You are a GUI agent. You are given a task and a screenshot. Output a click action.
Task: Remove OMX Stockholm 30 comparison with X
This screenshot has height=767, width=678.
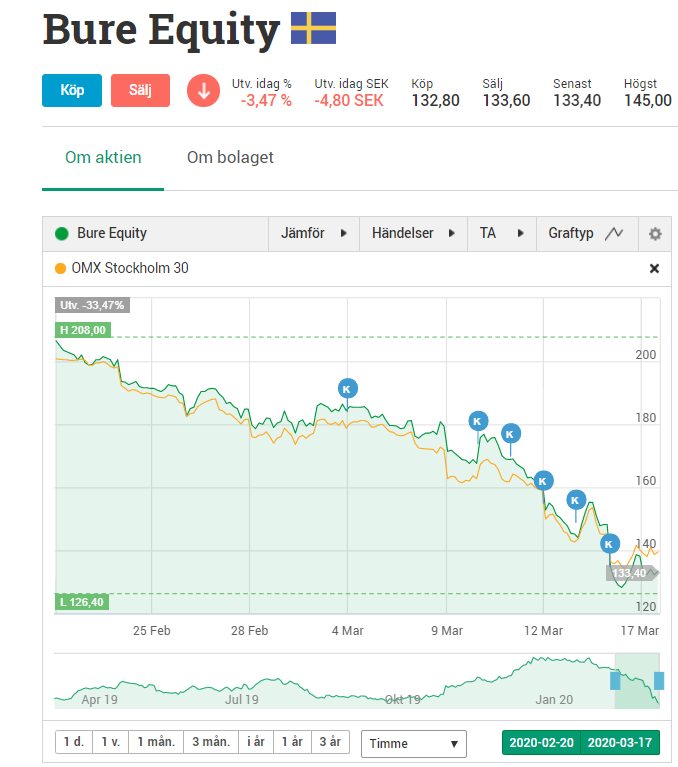[654, 269]
